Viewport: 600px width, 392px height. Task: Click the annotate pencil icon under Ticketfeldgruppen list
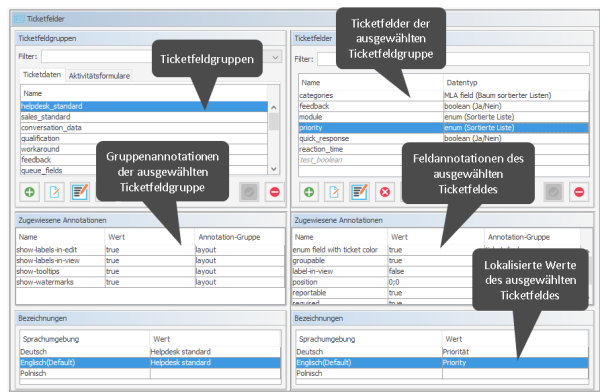80,192
